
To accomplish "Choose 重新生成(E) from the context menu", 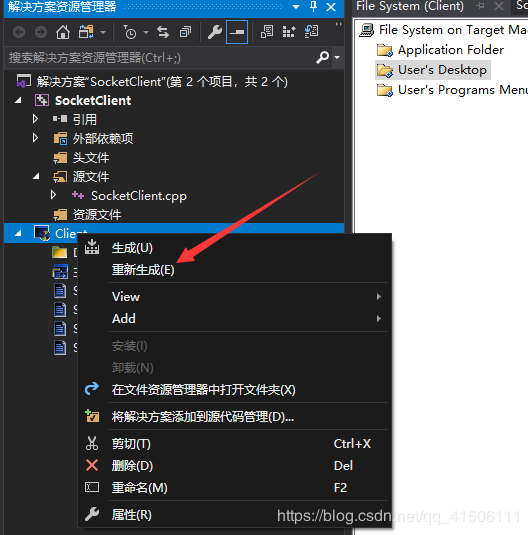I will 235,270.
